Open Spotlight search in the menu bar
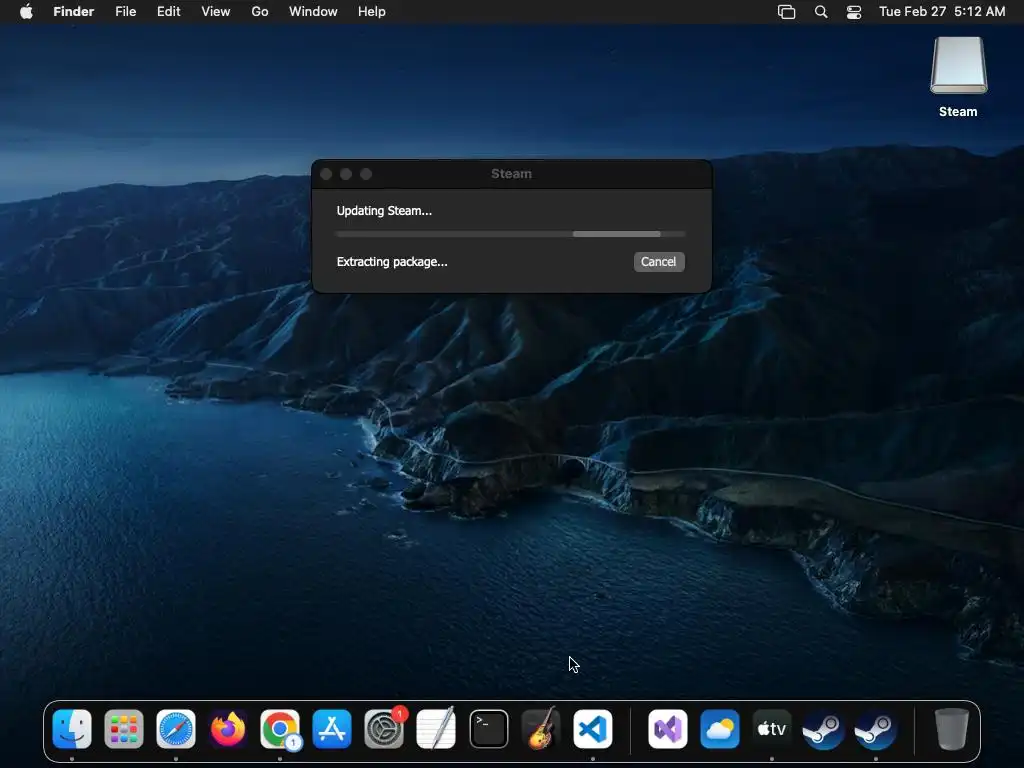 tap(821, 12)
